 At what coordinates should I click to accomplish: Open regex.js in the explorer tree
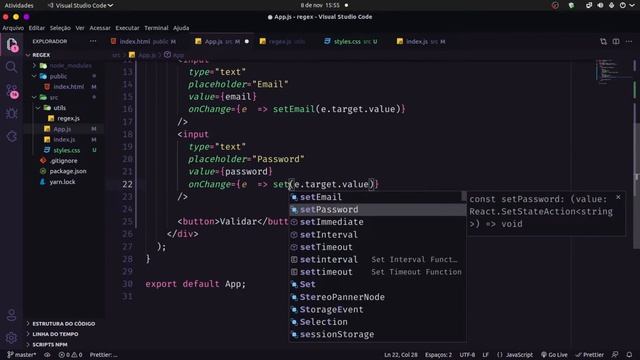(68, 118)
